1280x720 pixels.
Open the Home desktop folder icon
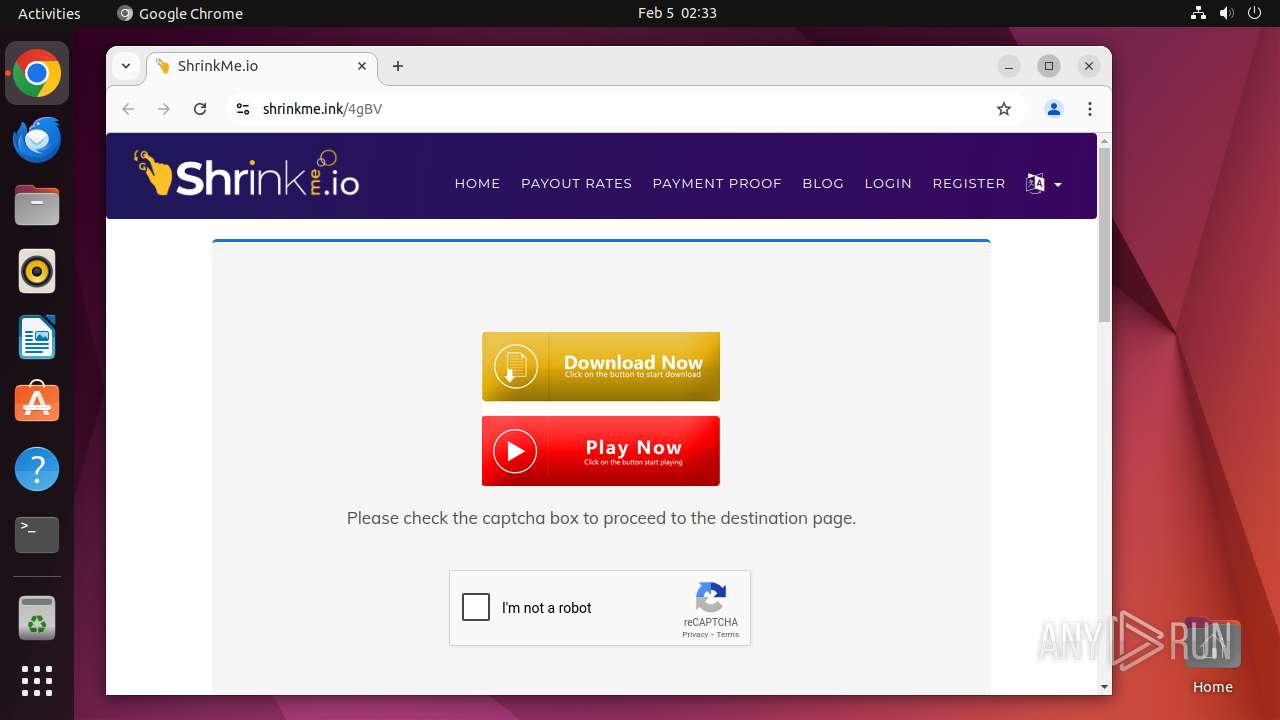1212,656
